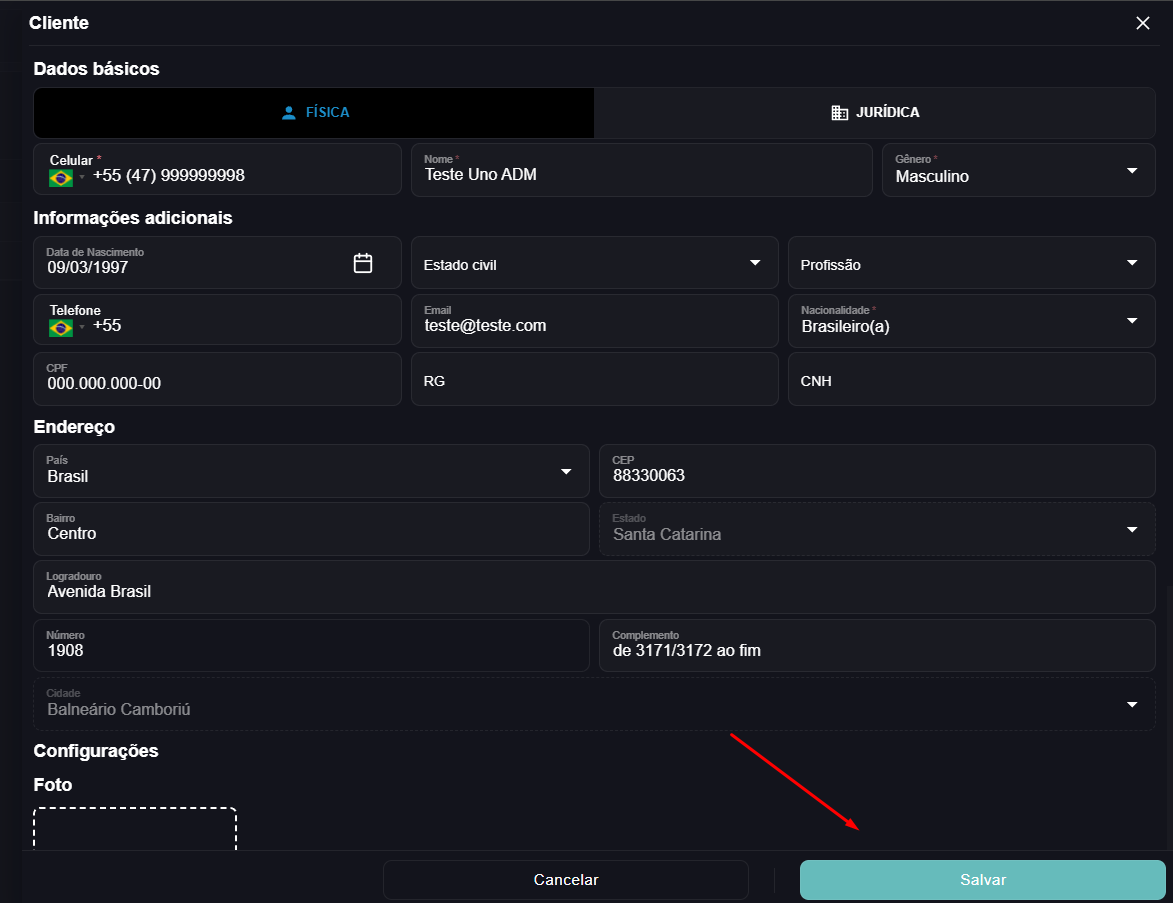Expand the Nacionalidade dropdown arrow
This screenshot has width=1173, height=903.
pyautogui.click(x=1132, y=321)
